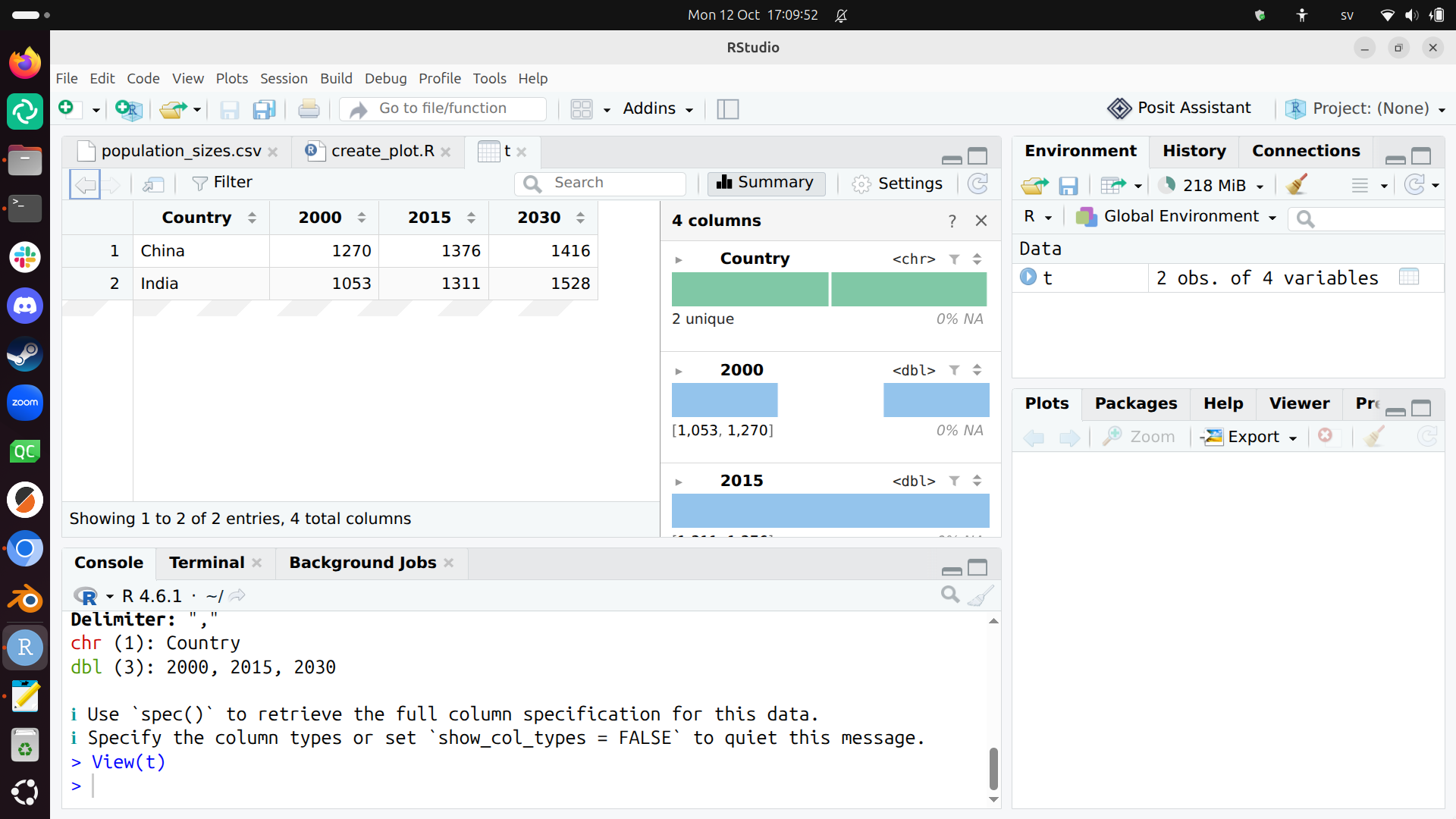Switch to the create_plot.R tab
The height and width of the screenshot is (819, 1456).
coord(382,151)
